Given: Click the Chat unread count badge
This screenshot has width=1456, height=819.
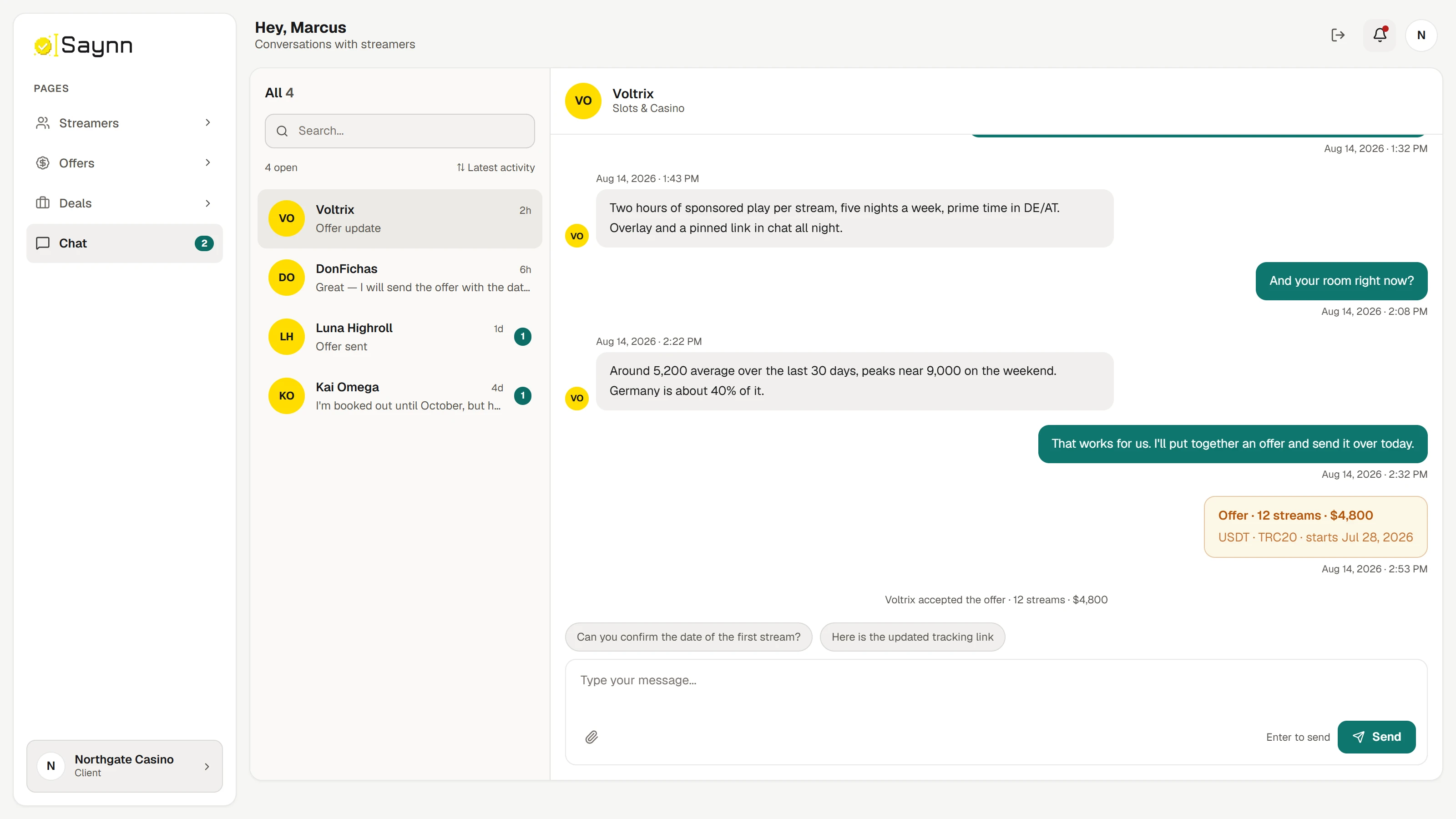Looking at the screenshot, I should (204, 243).
